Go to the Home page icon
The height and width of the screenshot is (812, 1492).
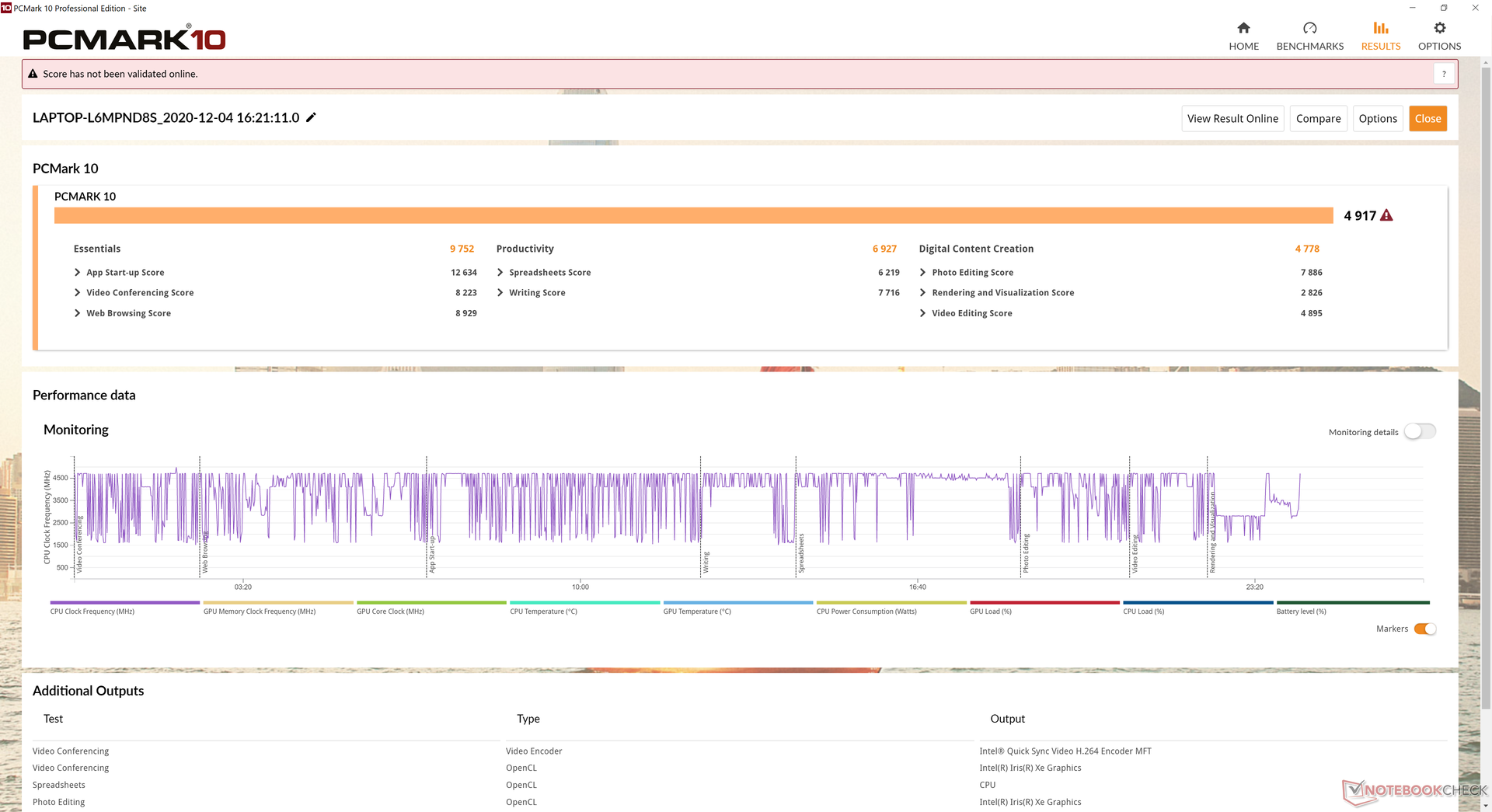[x=1243, y=28]
